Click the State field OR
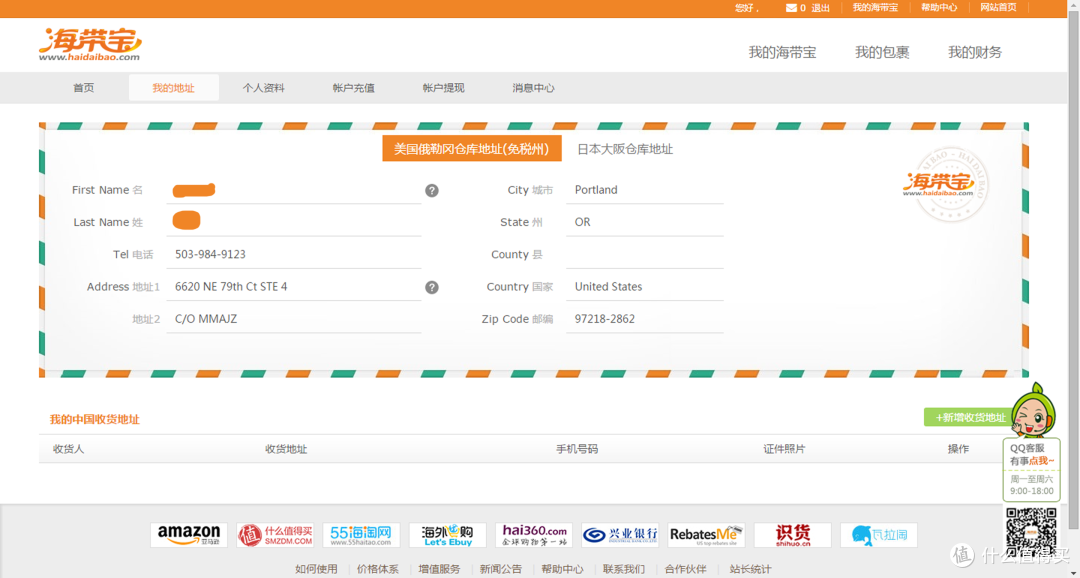Screen dimensions: 1080x578 645,222
